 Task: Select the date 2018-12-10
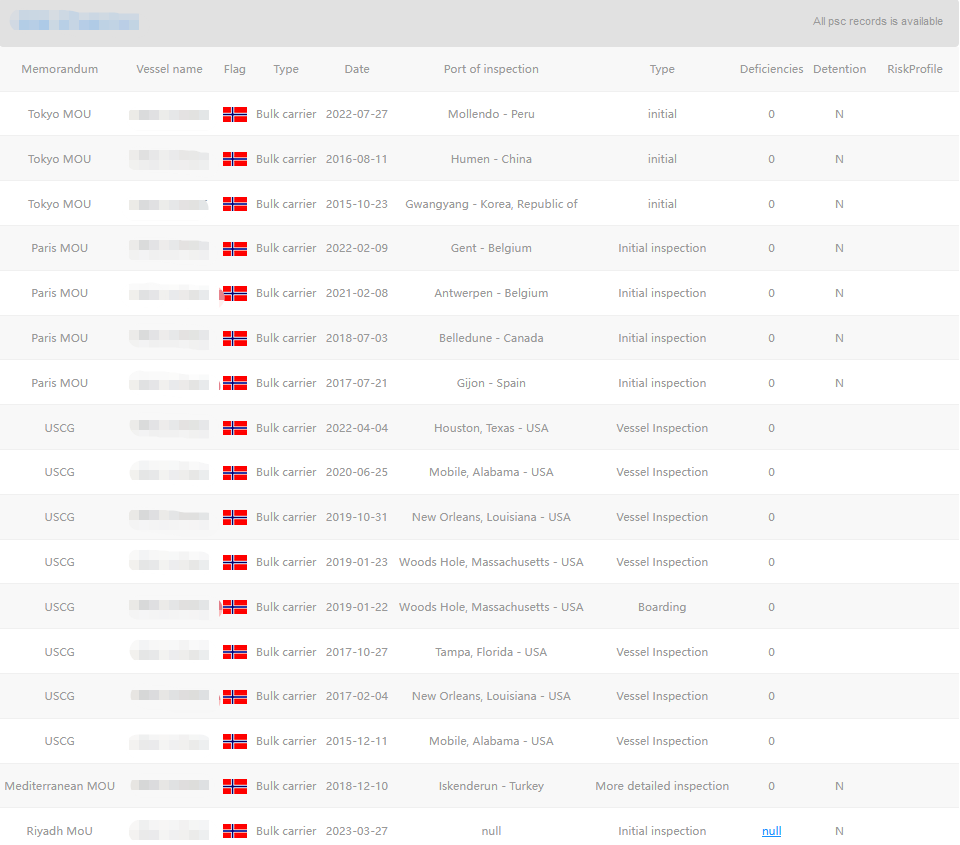[x=357, y=786]
